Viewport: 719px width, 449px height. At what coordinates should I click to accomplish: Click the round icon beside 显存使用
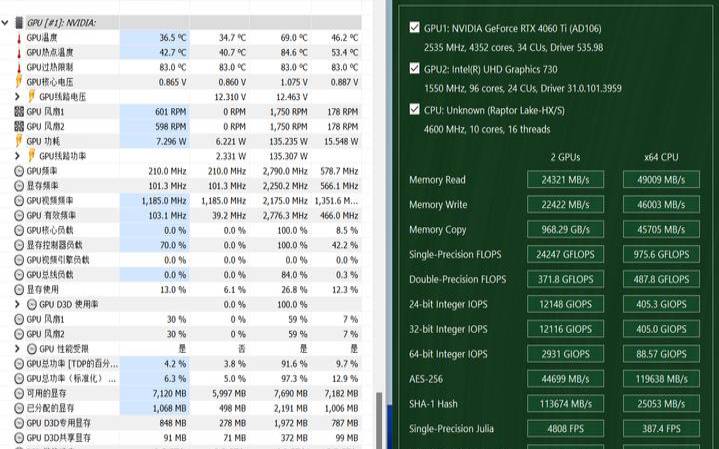coord(19,289)
